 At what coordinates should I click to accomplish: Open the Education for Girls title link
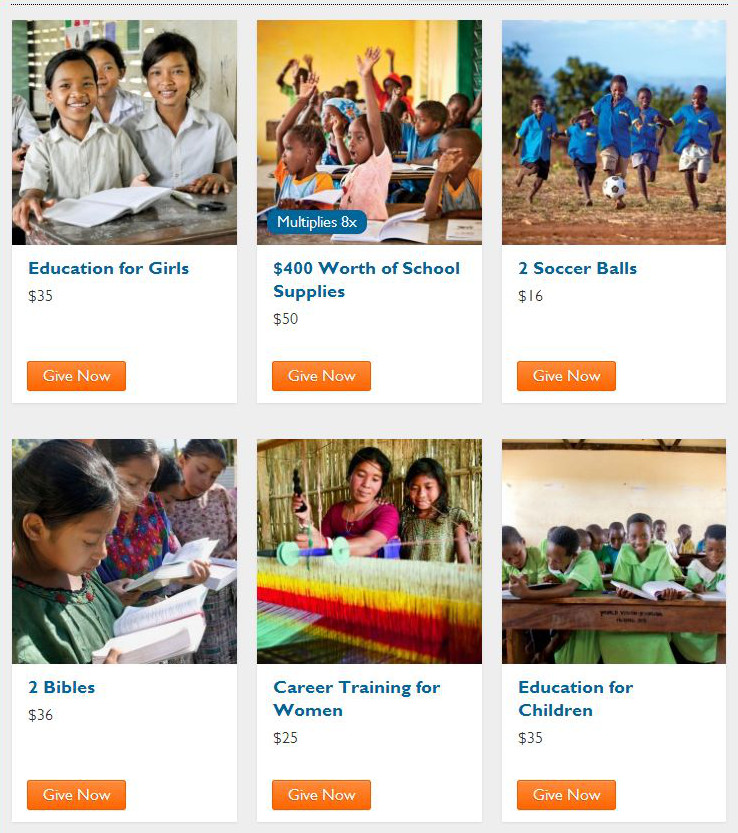(x=108, y=268)
